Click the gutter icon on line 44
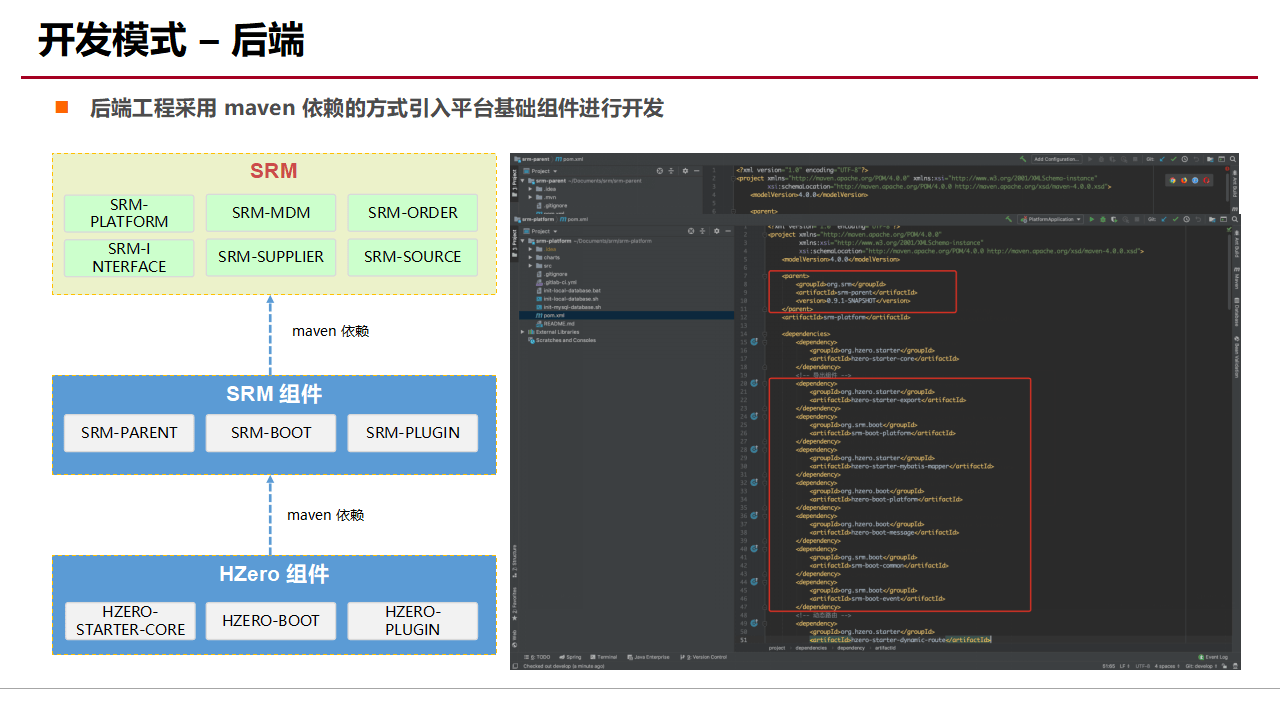The height and width of the screenshot is (720, 1280). click(x=754, y=582)
